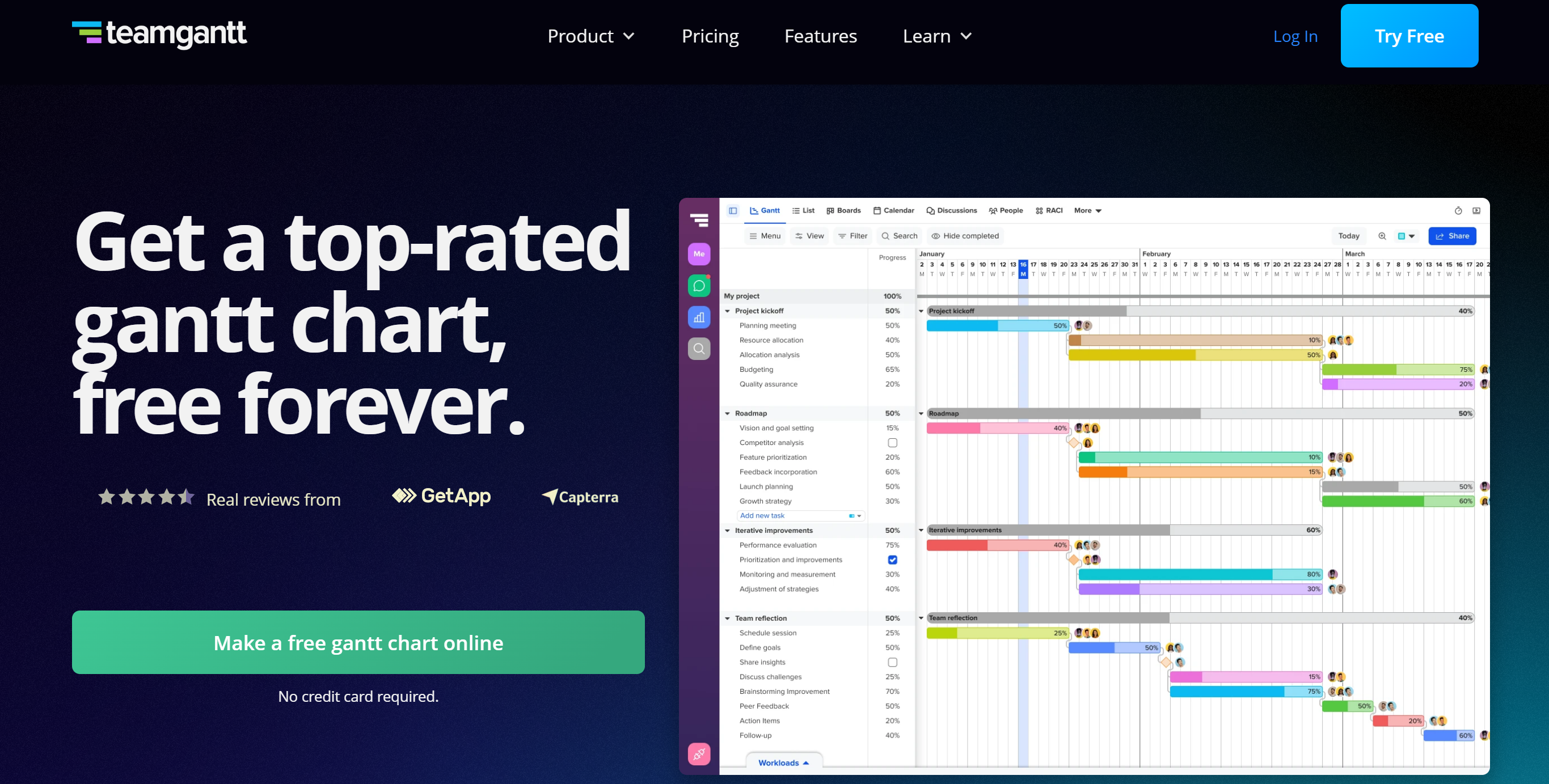Click the zoom magnifier icon near Today
The width and height of the screenshot is (1549, 784).
tap(1382, 236)
